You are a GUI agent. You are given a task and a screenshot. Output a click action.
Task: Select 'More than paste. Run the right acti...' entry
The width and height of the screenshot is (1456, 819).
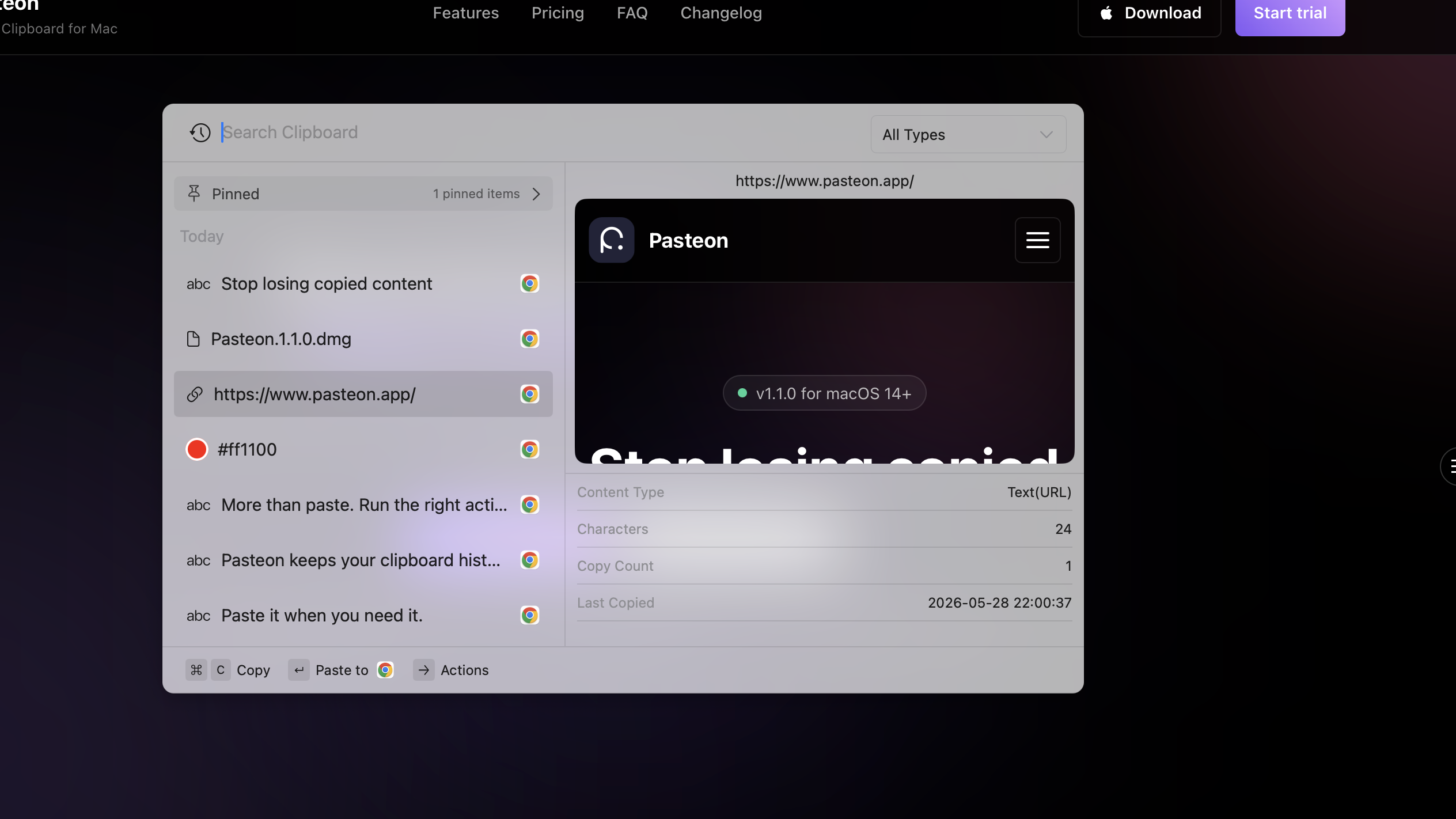[364, 505]
